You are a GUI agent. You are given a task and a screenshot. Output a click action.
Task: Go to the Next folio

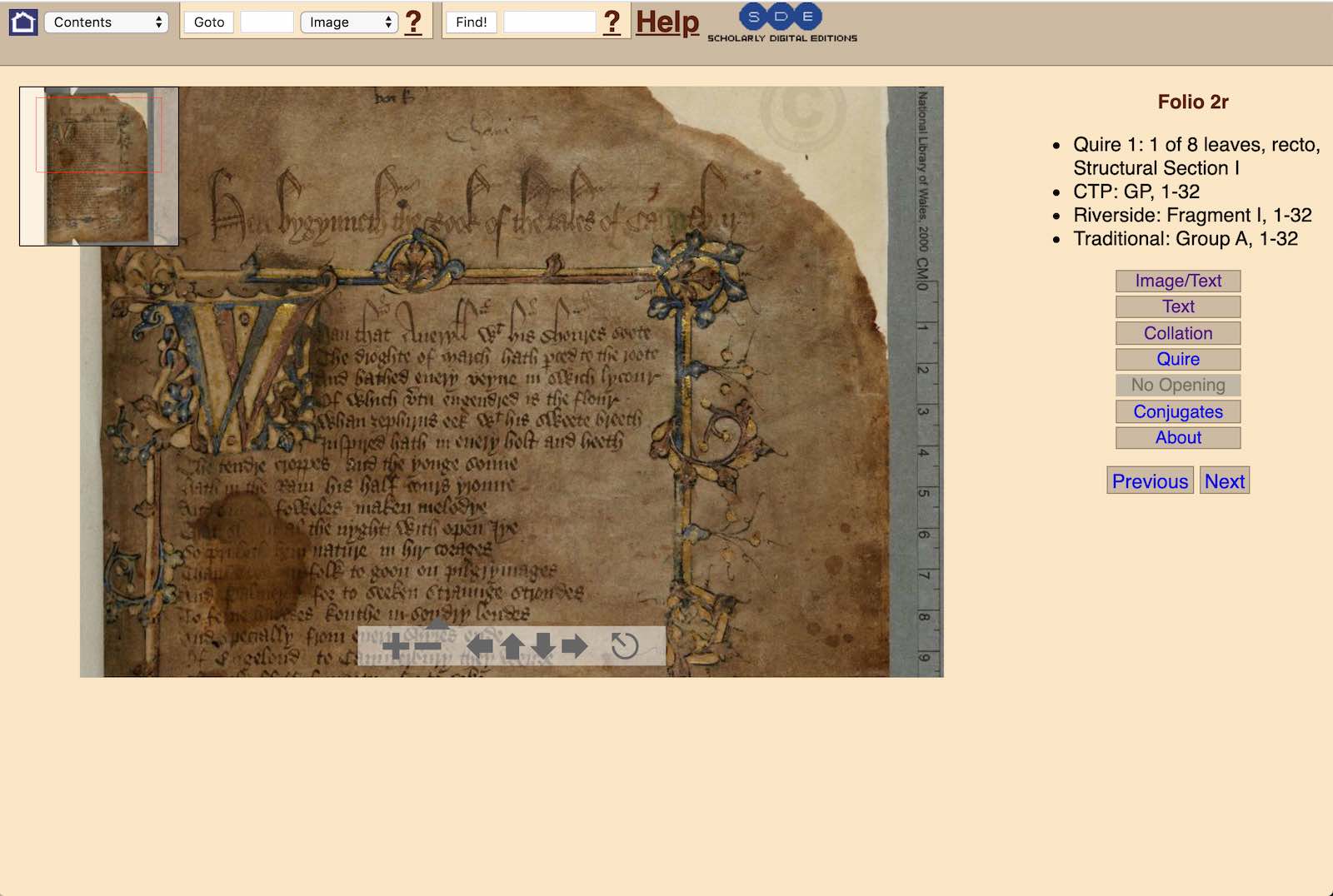tap(1225, 481)
